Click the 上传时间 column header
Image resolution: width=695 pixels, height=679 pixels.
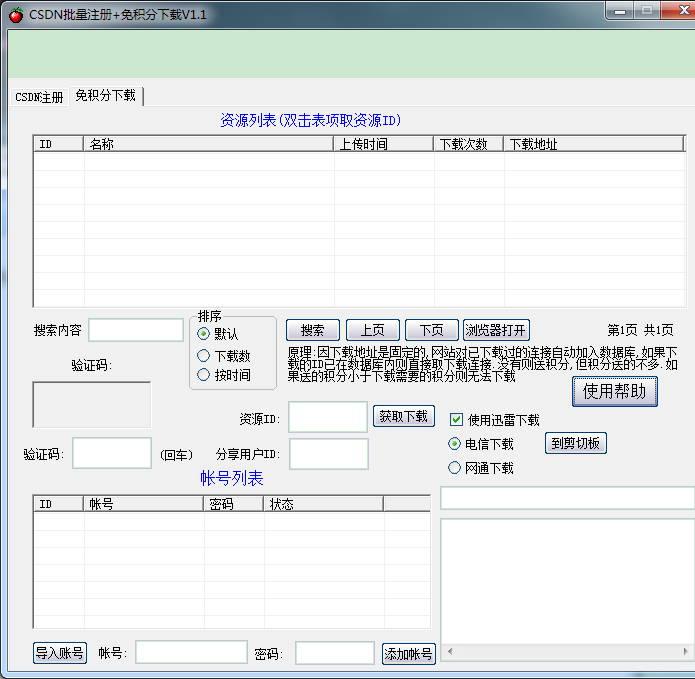coord(383,144)
